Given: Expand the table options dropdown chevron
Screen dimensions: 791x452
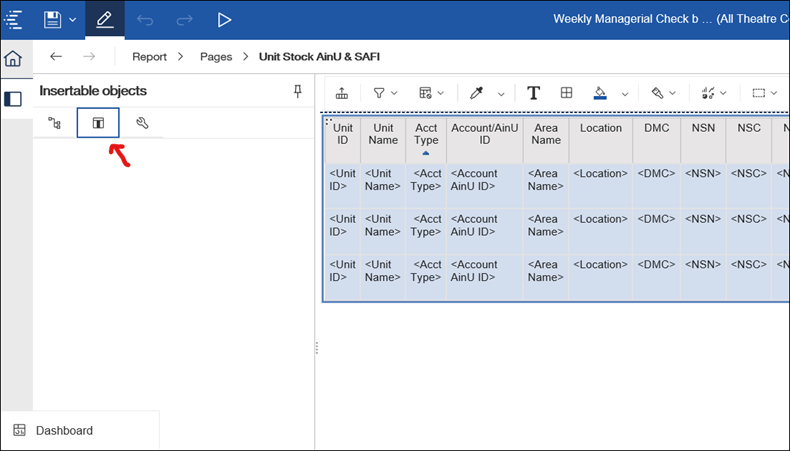Looking at the screenshot, I should point(441,93).
